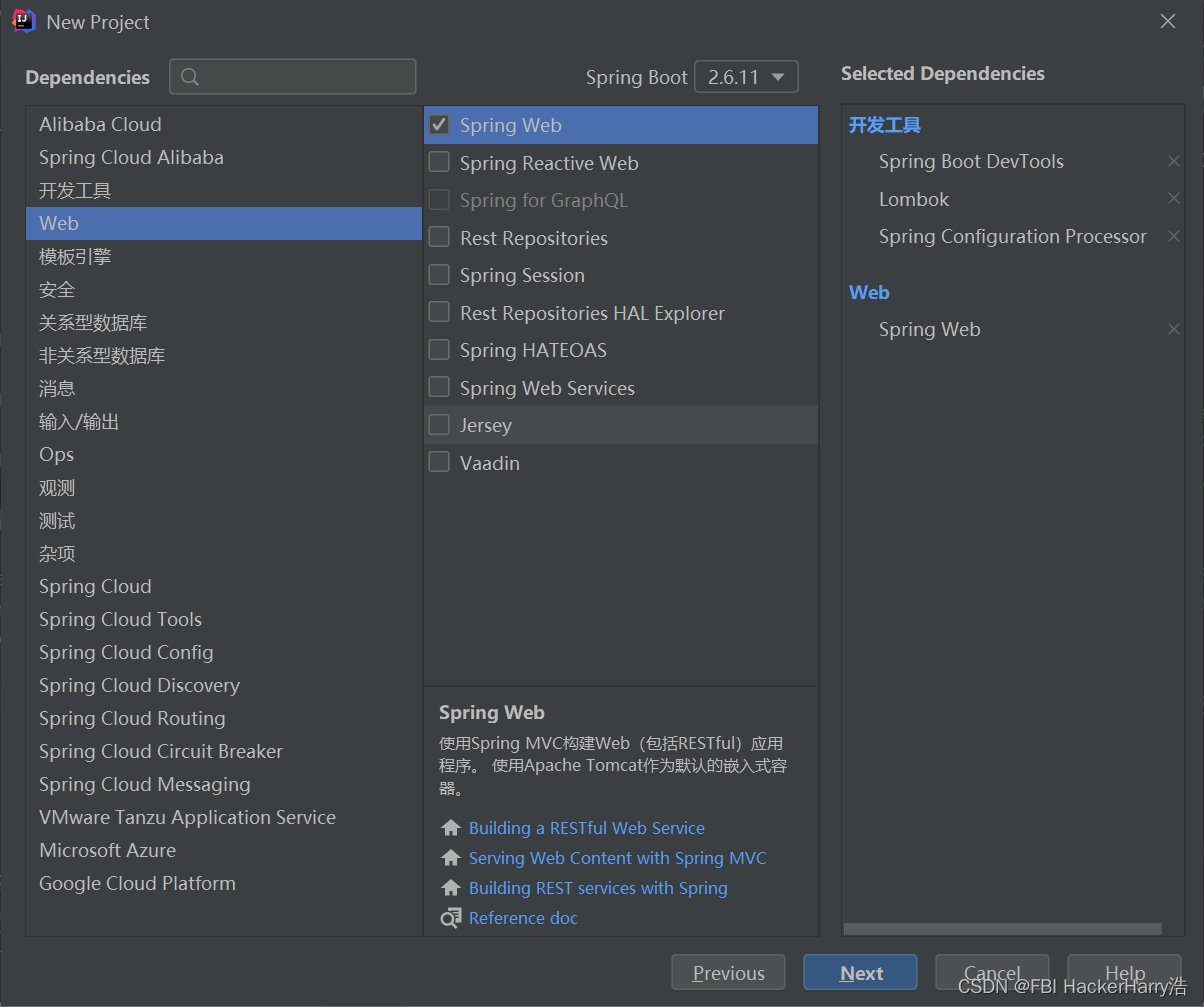Click the X icon next to selected Spring Web
The width and height of the screenshot is (1204, 1007).
coord(1174,330)
